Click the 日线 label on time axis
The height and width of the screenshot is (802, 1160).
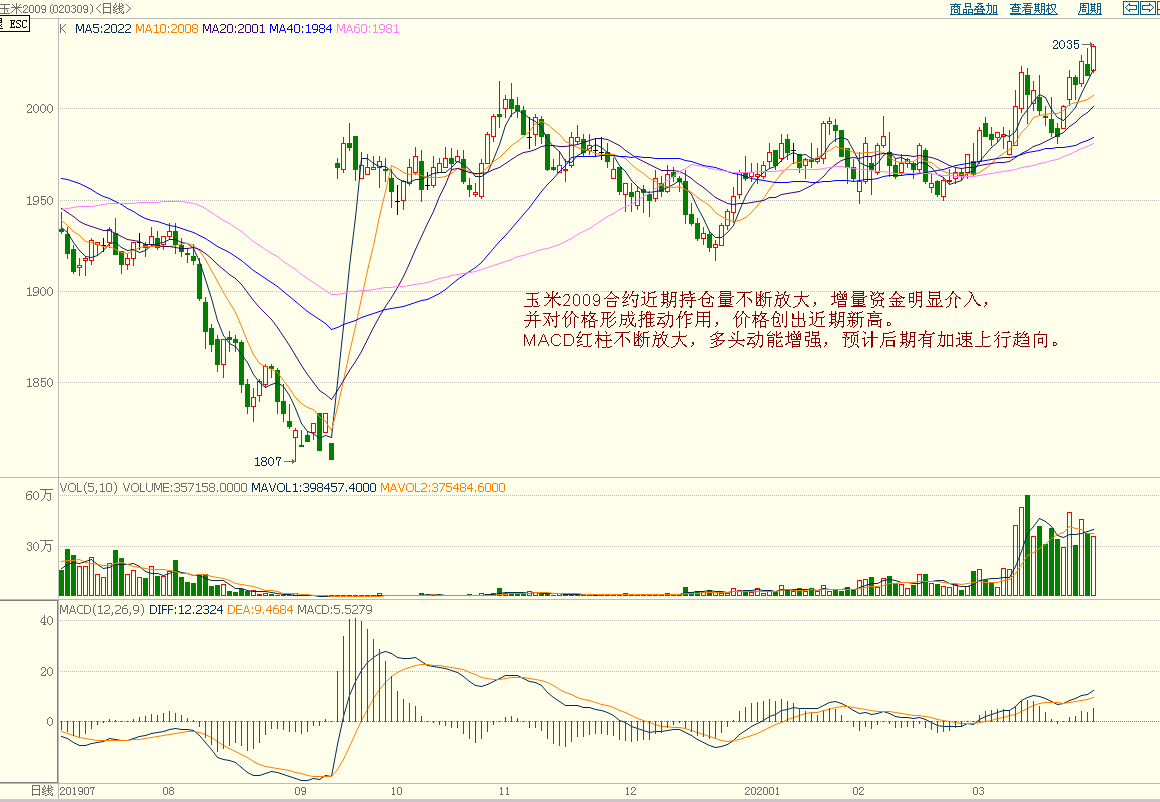click(41, 791)
